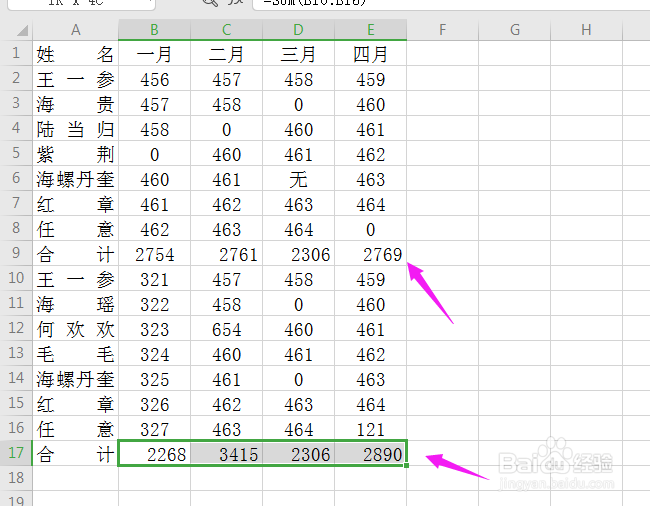
Task: Click the 海贵 name cell
Action: click(75, 104)
